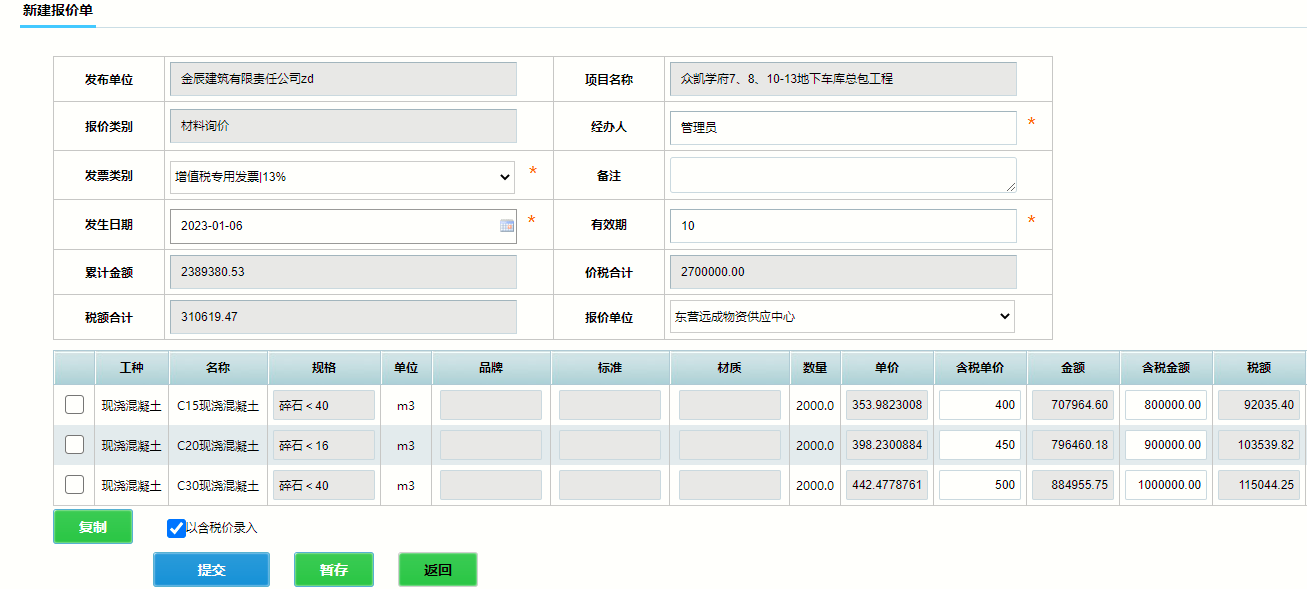Image resolution: width=1307 pixels, height=589 pixels.
Task: Click the 暂存 save draft button
Action: [334, 570]
